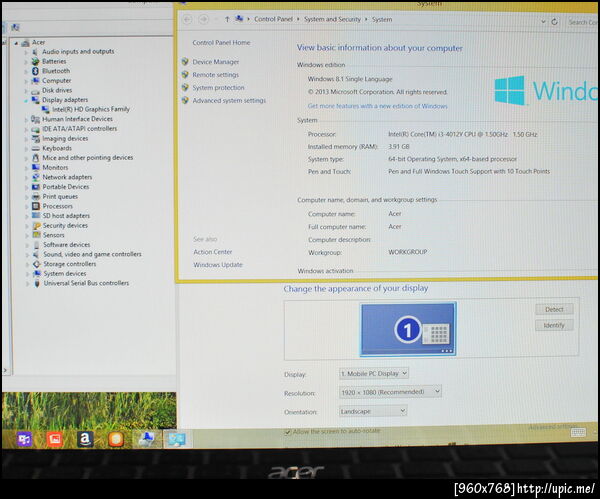Image resolution: width=600 pixels, height=499 pixels.
Task: Expand the Monitors tree node
Action: pyautogui.click(x=26, y=168)
